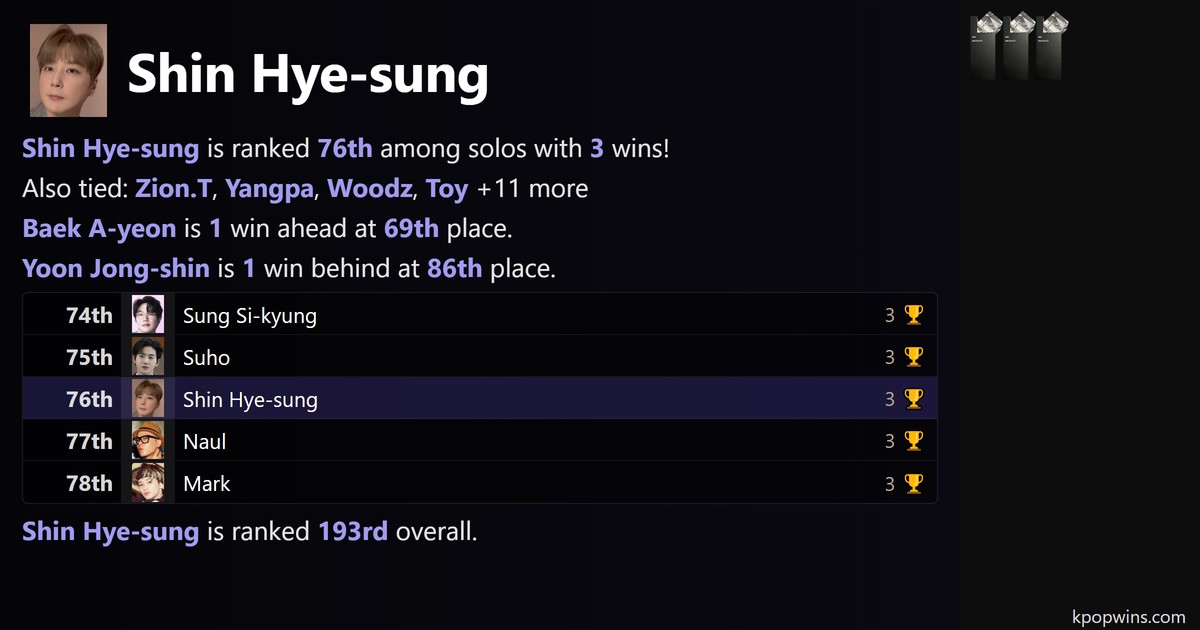This screenshot has width=1200, height=630.
Task: Click the first trophy award image at top right
Action: pos(986,45)
